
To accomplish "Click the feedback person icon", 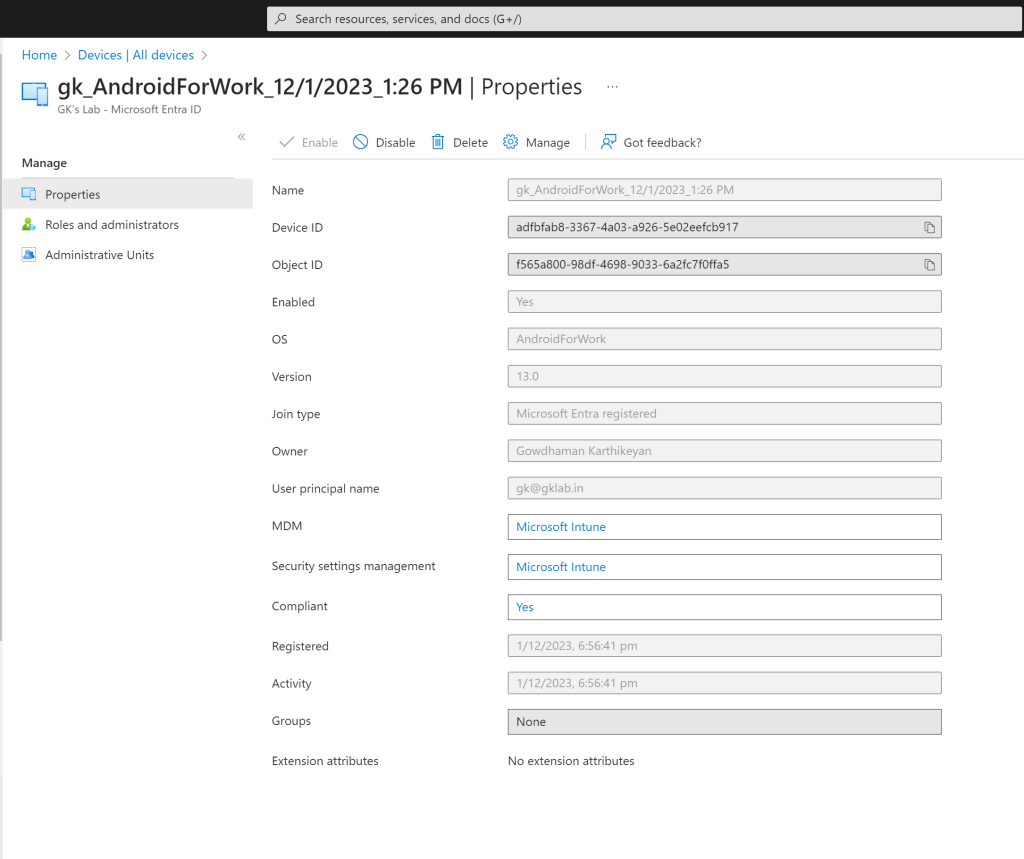I will coord(609,142).
